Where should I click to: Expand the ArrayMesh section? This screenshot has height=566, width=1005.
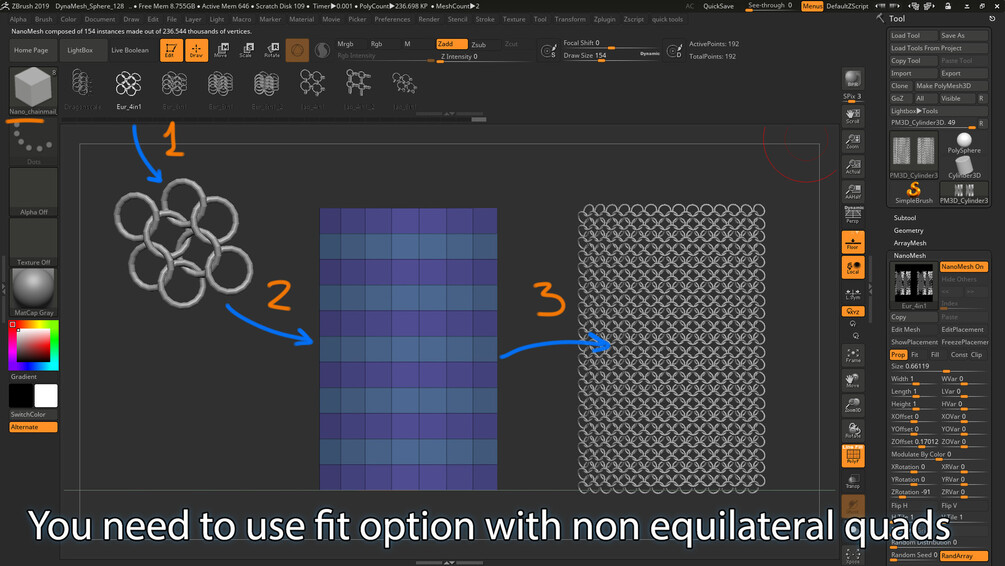tap(909, 243)
